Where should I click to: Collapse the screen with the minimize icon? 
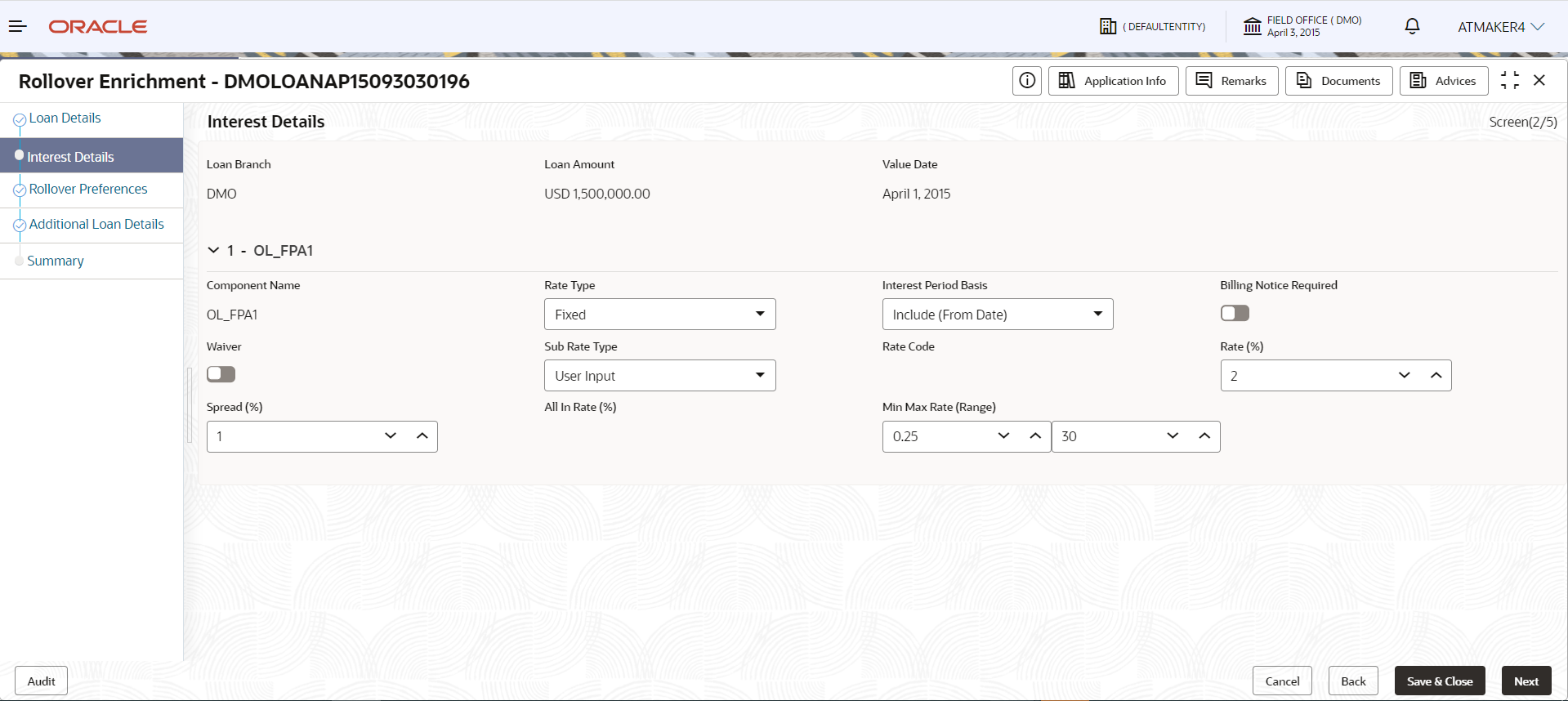tap(1510, 80)
